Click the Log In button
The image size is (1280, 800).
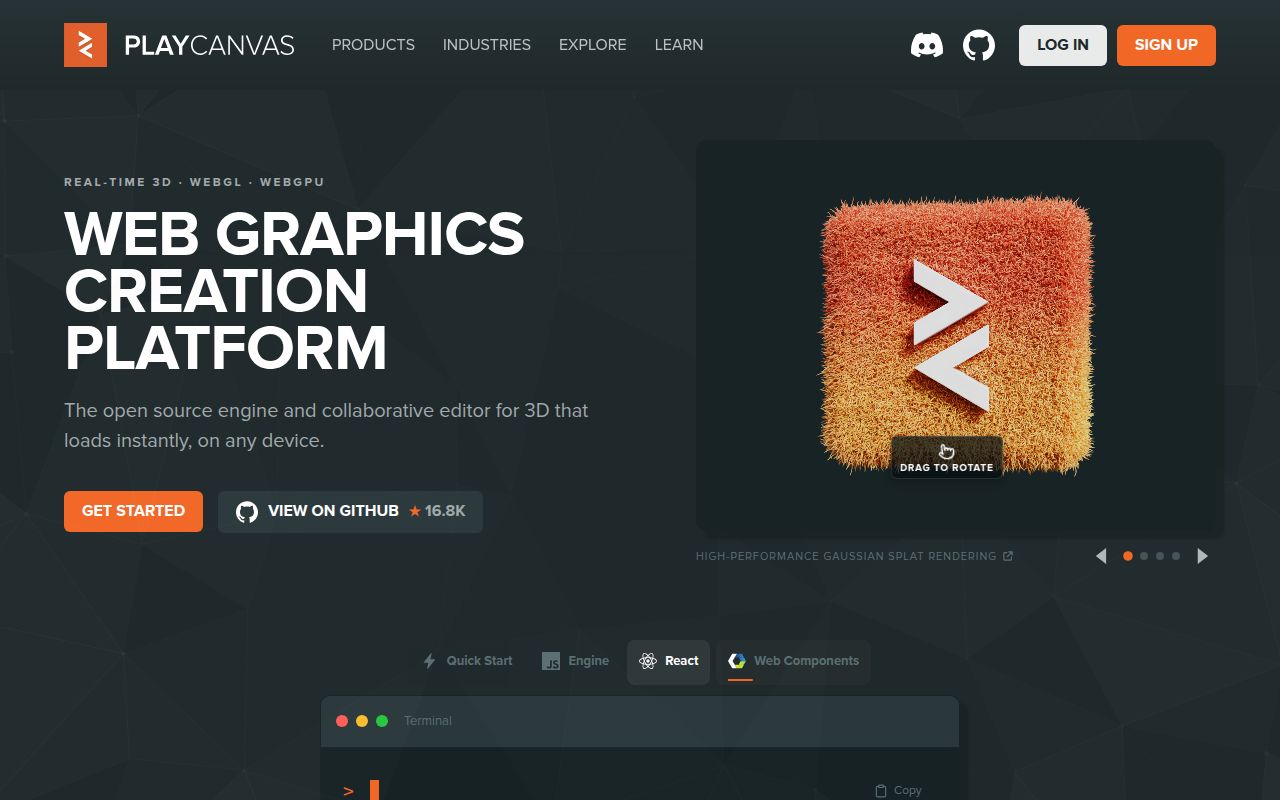tap(1063, 45)
